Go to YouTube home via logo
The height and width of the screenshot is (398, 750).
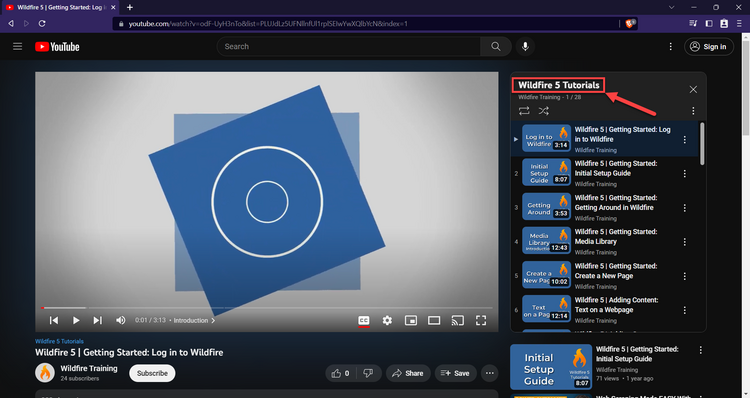pyautogui.click(x=57, y=46)
